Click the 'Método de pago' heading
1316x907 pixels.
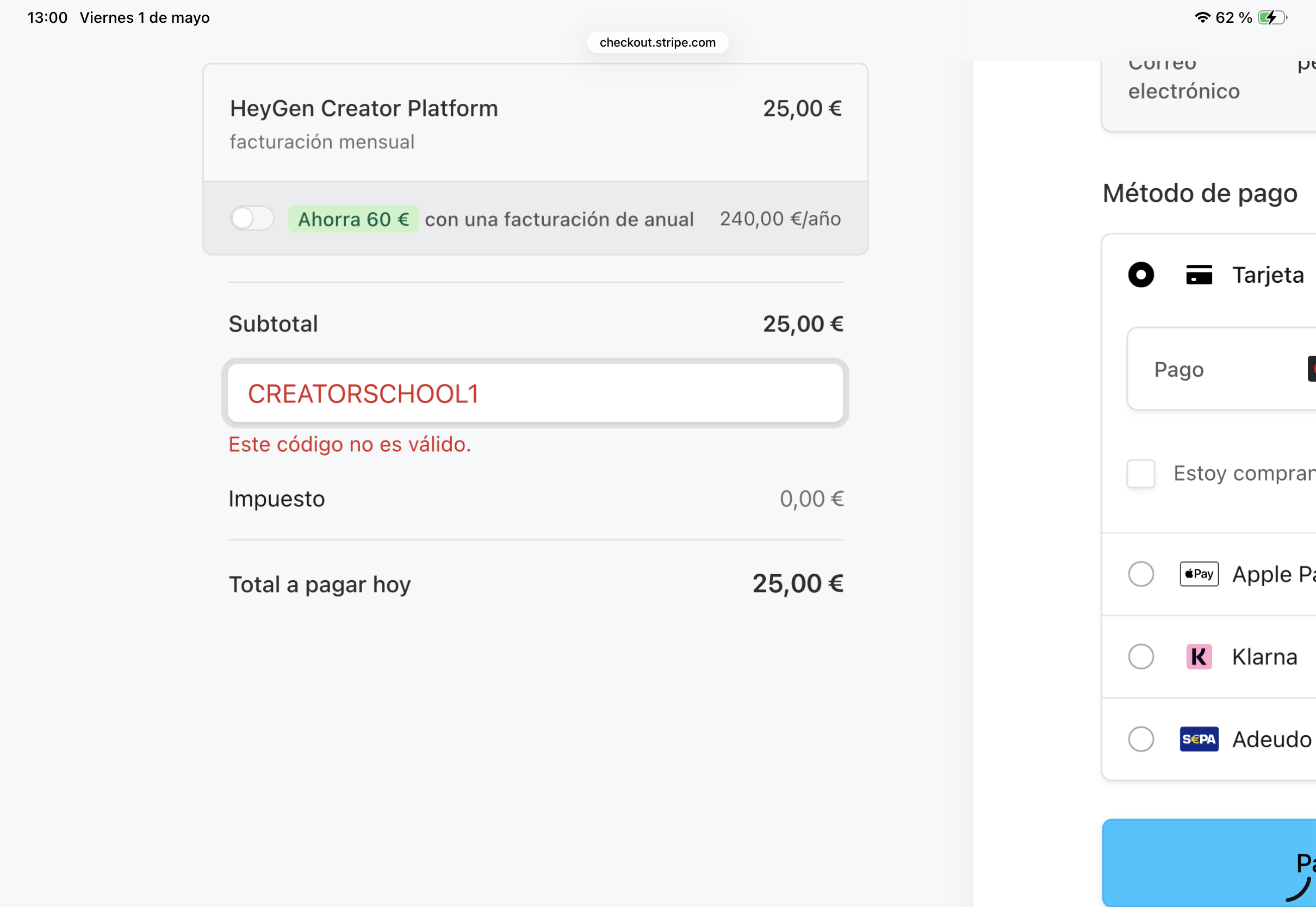pyautogui.click(x=1200, y=193)
